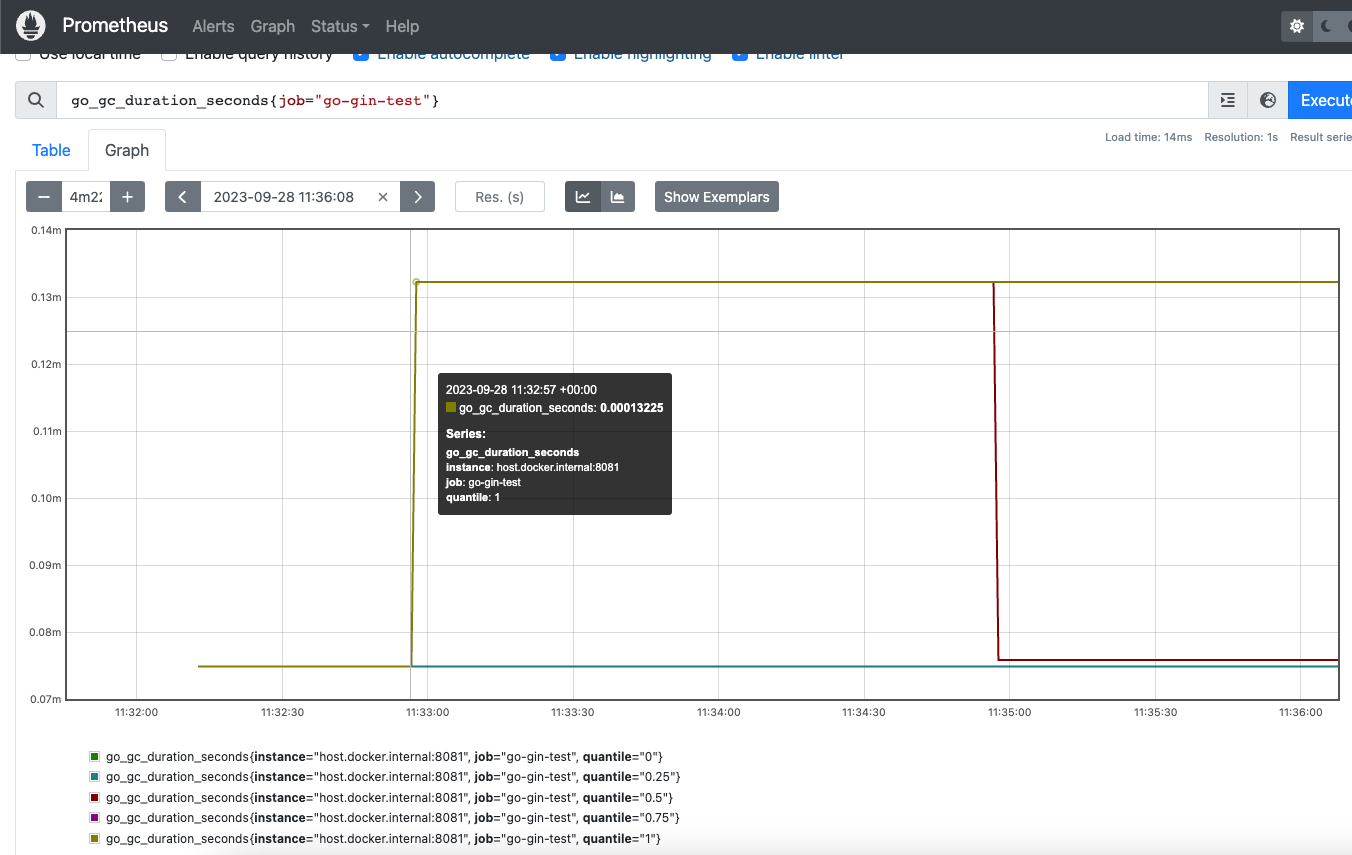The height and width of the screenshot is (855, 1352).
Task: Show the stacked area graph
Action: click(617, 197)
